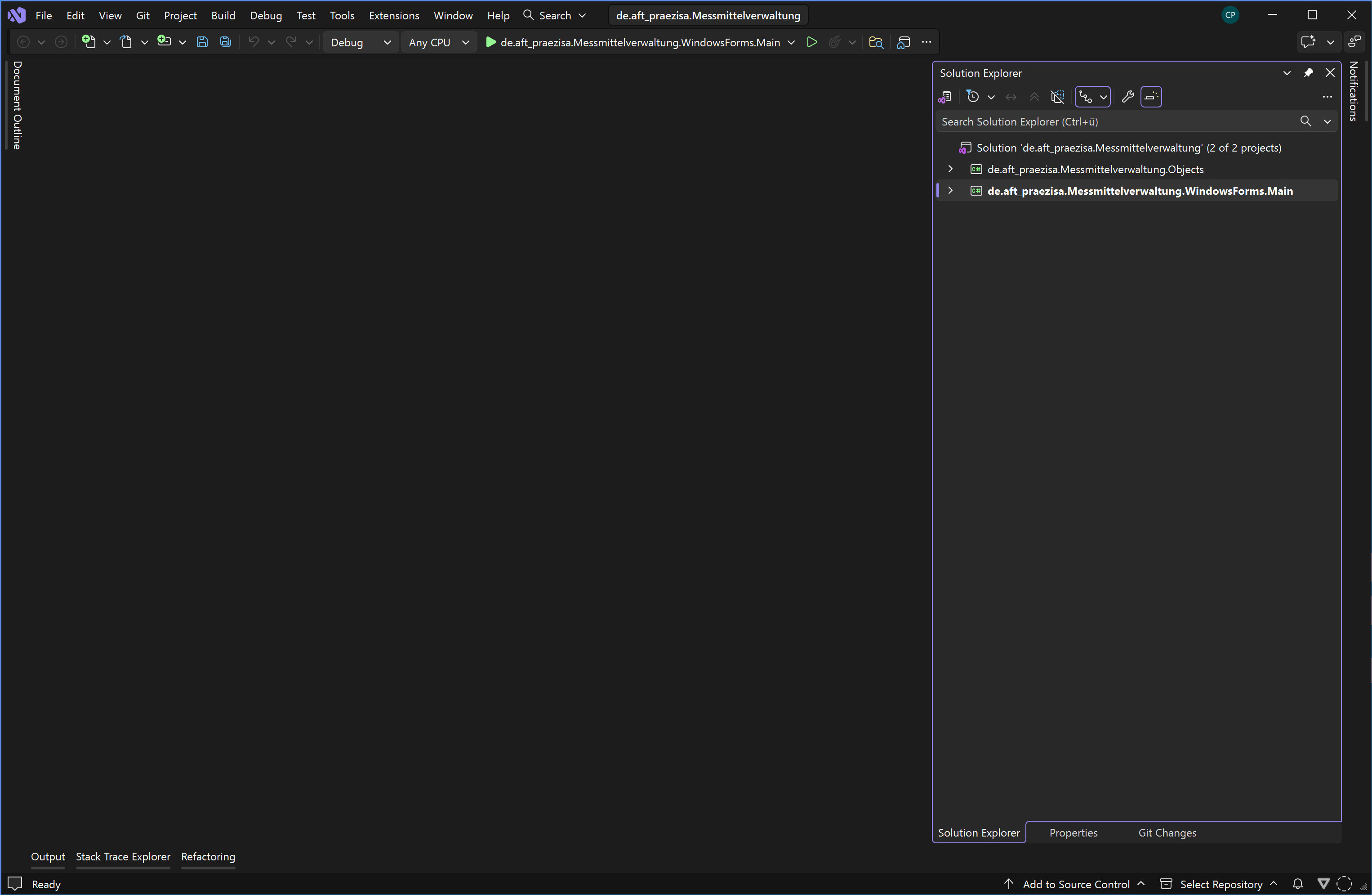This screenshot has height=895, width=1372.
Task: Open the notifications bell in the status bar
Action: pyautogui.click(x=1298, y=883)
